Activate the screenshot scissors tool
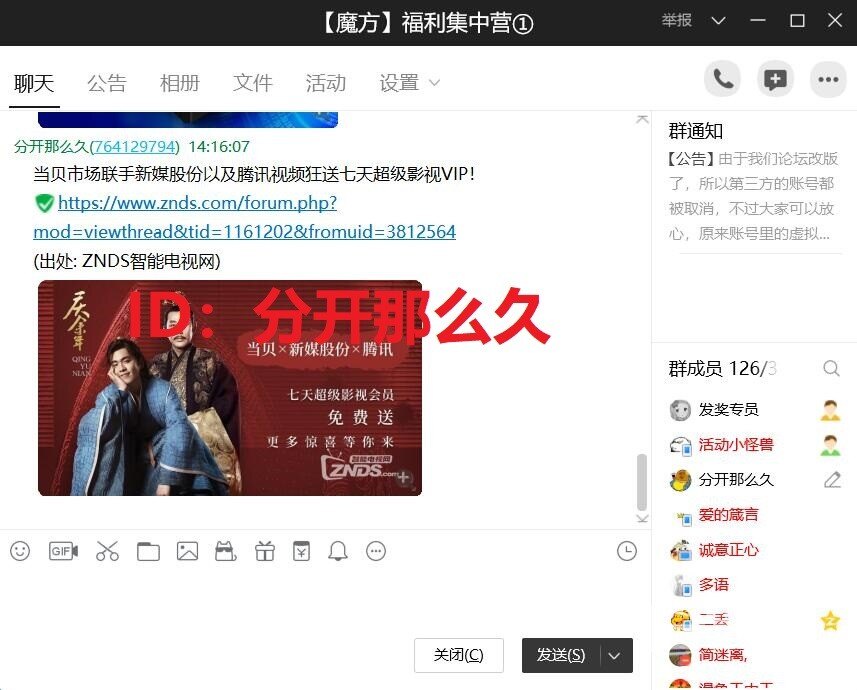Screen dimensions: 857x690 107,551
